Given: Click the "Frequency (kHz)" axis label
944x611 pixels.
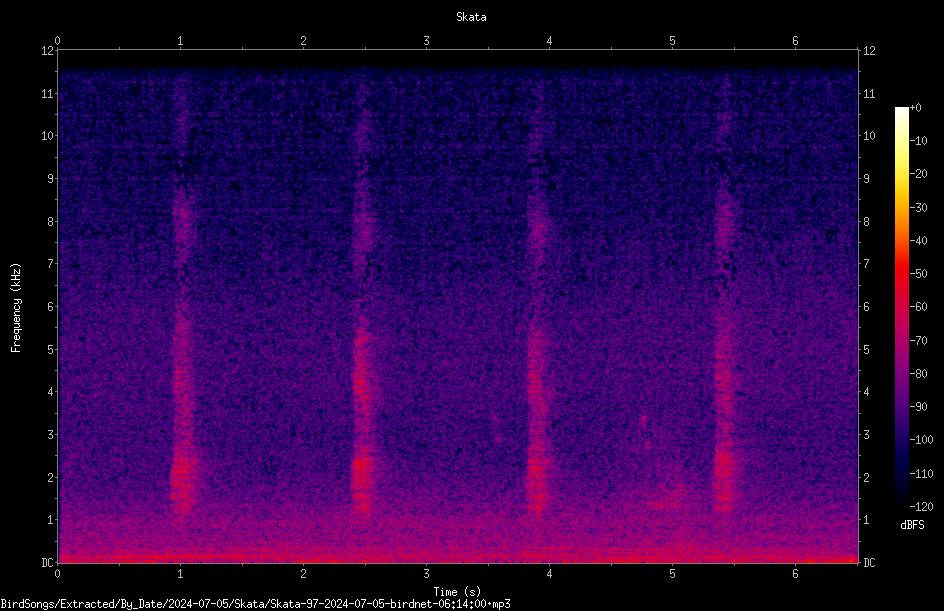Looking at the screenshot, I should pyautogui.click(x=16, y=308).
